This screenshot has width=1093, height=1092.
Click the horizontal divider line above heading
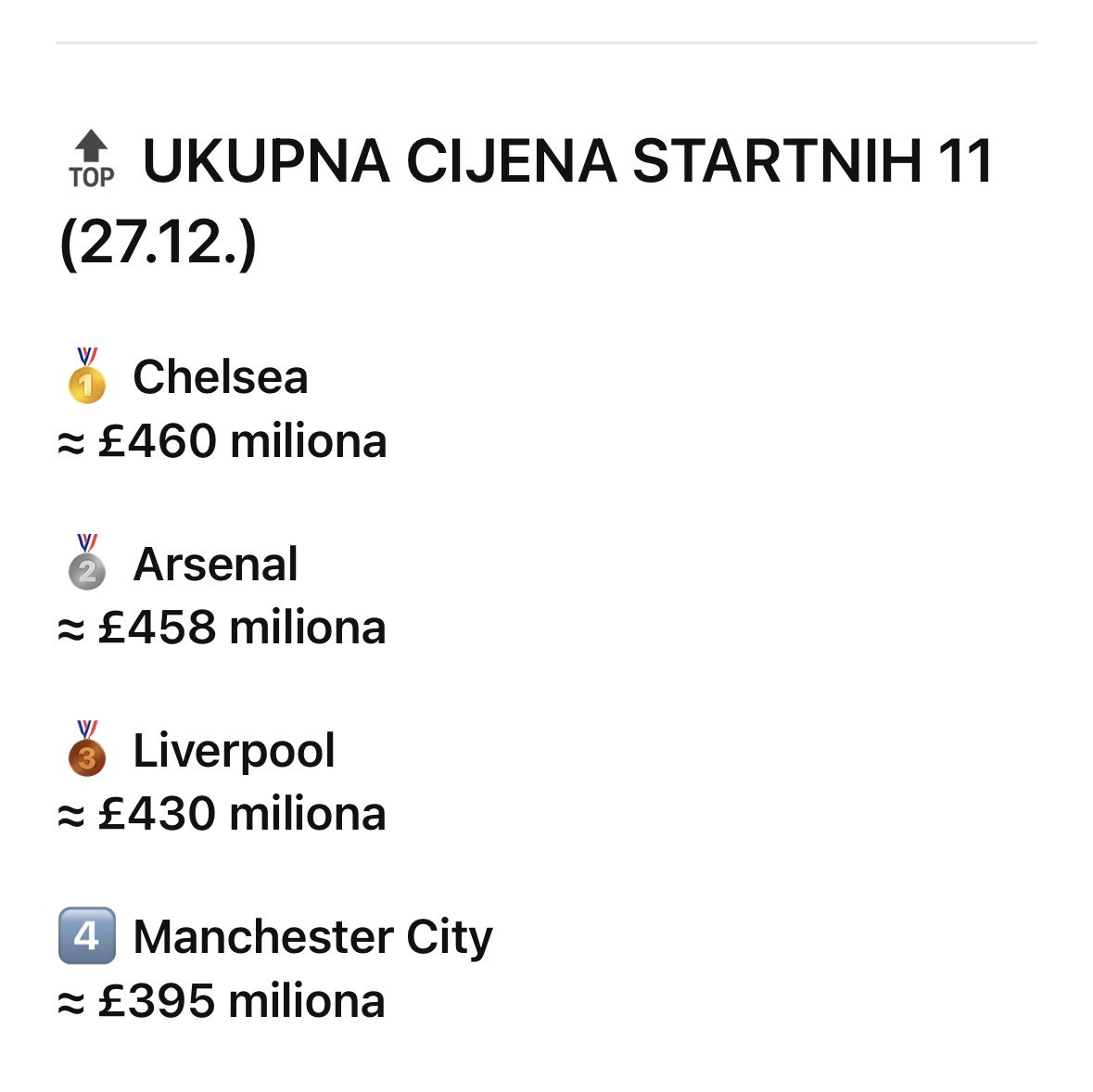coord(546,43)
